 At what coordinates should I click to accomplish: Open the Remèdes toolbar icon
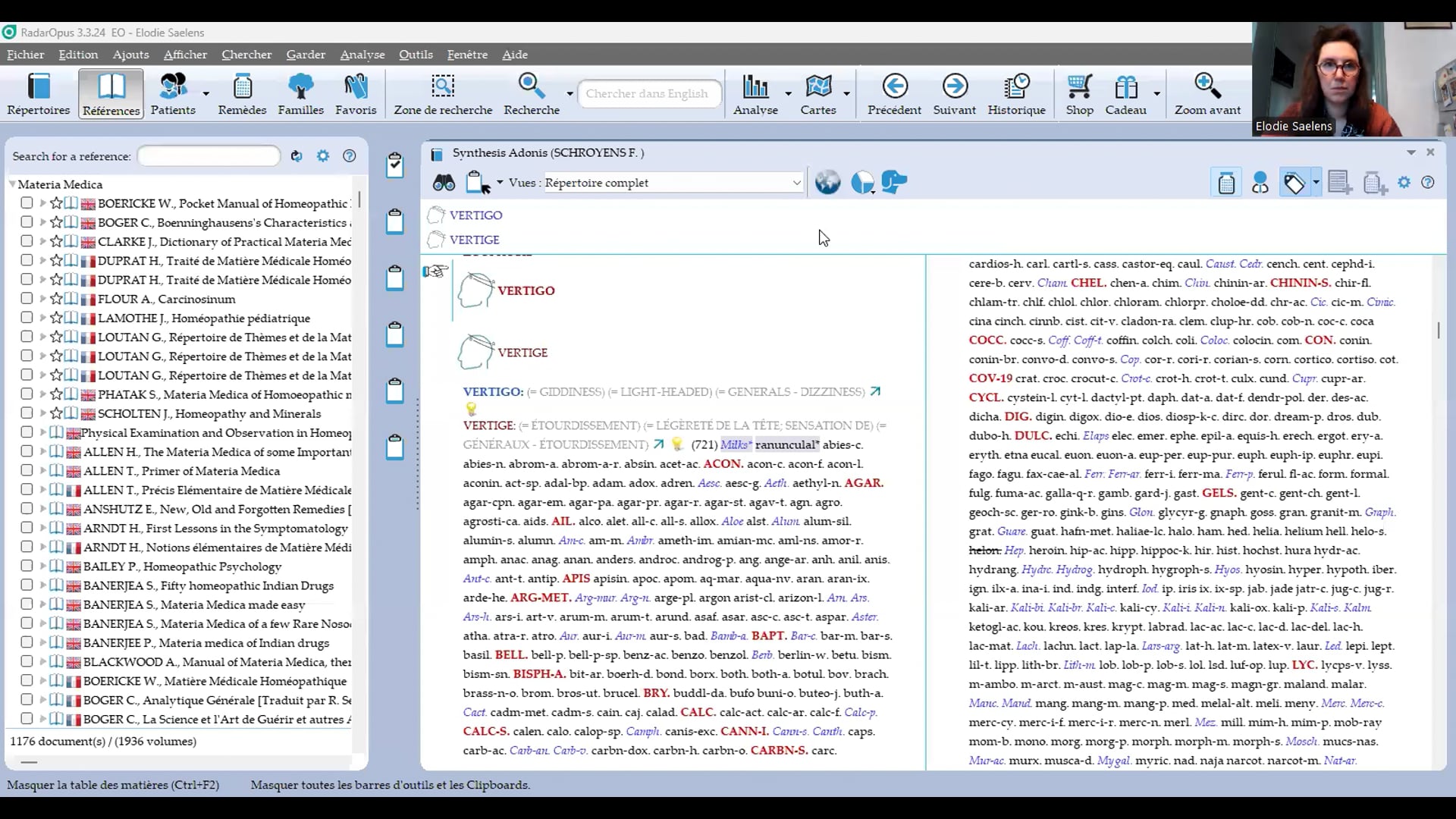coord(242,94)
